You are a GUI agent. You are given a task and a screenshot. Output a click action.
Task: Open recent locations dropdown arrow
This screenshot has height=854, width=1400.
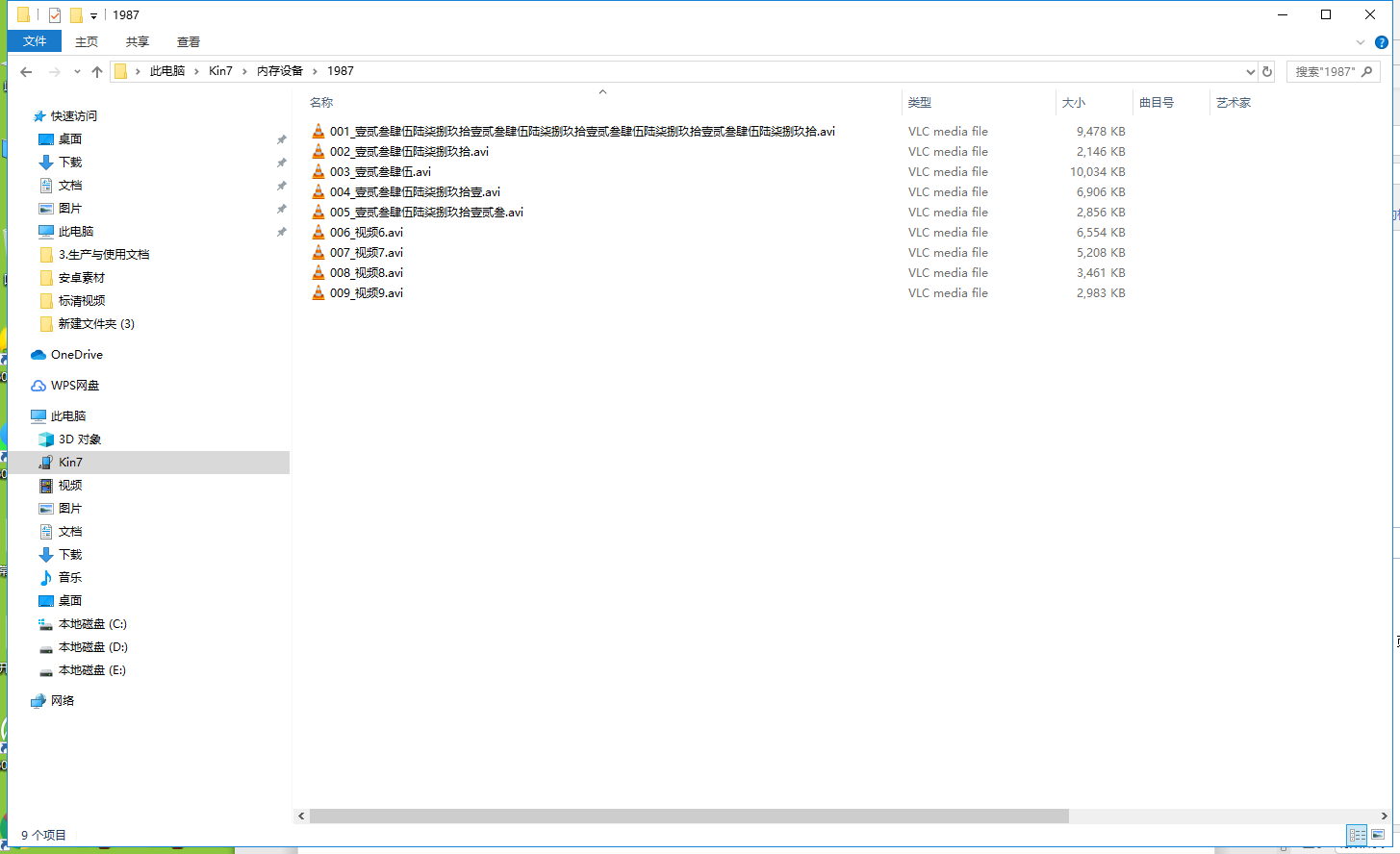[x=77, y=71]
